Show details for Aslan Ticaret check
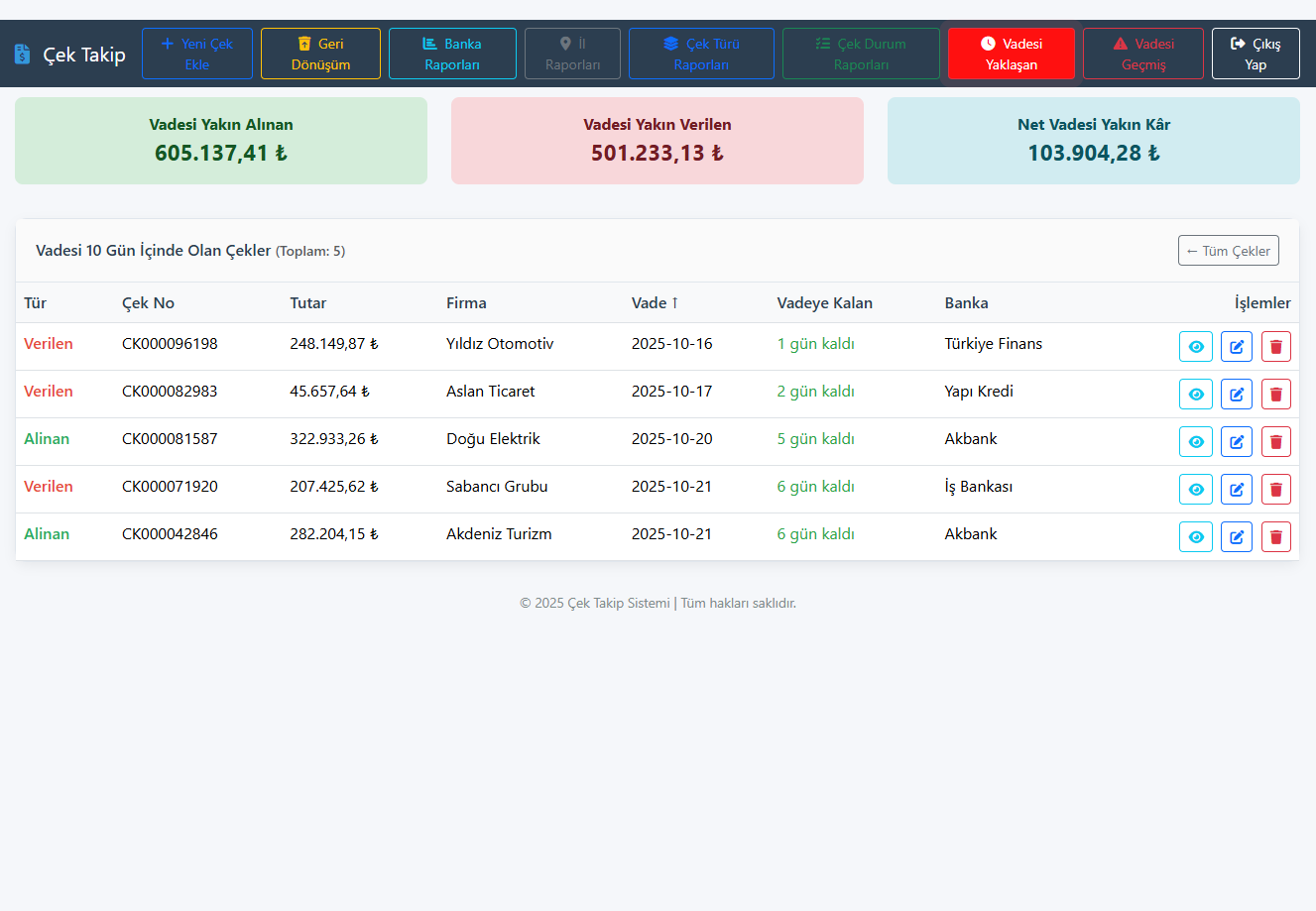Viewport: 1316px width, 911px height. [1195, 395]
